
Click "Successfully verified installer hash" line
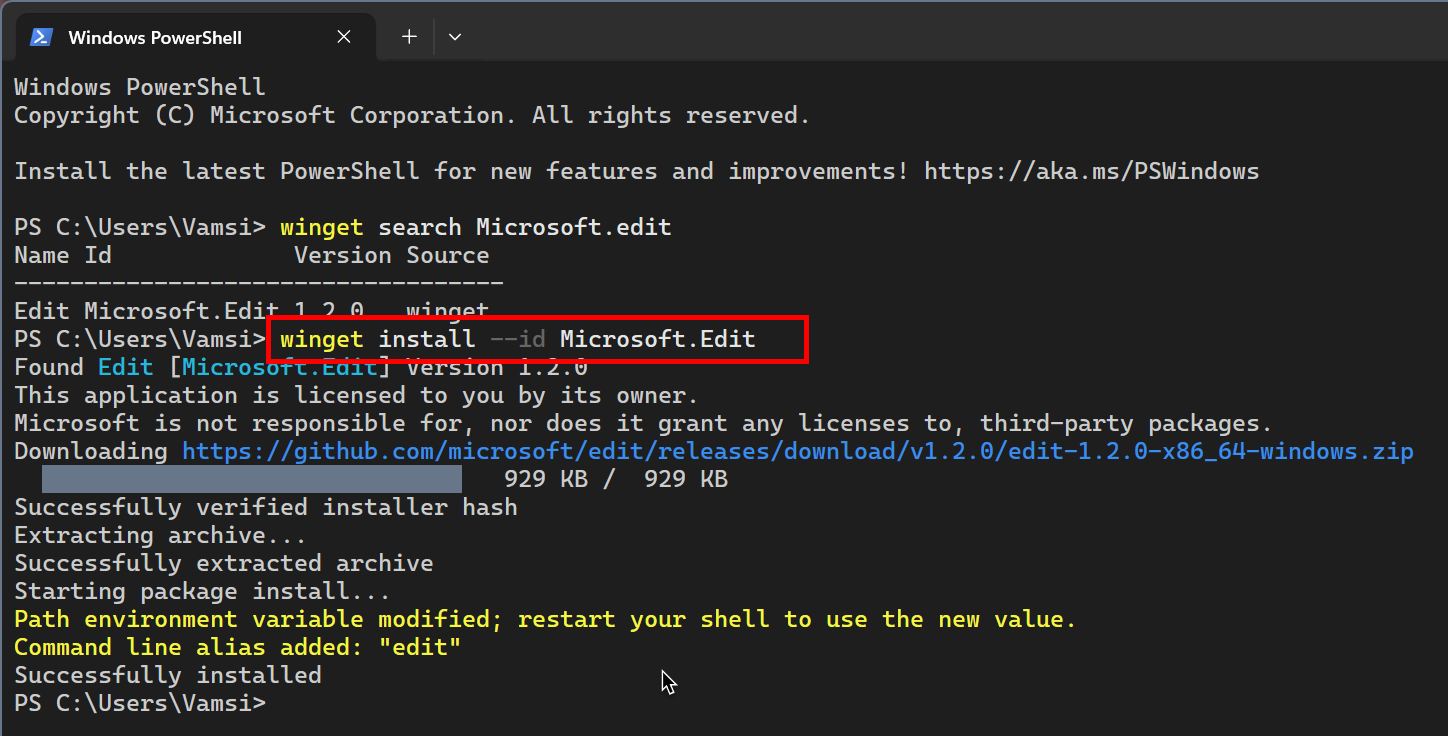(266, 507)
